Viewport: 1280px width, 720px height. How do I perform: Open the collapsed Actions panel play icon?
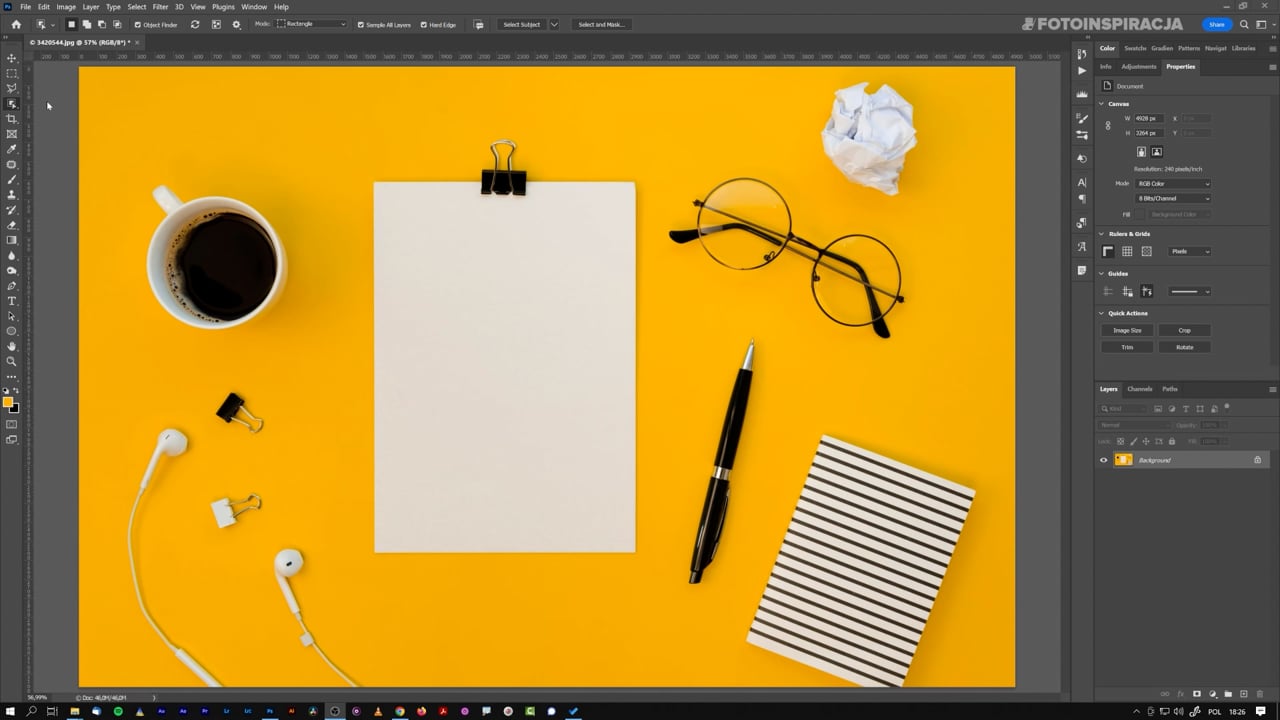pos(1082,70)
